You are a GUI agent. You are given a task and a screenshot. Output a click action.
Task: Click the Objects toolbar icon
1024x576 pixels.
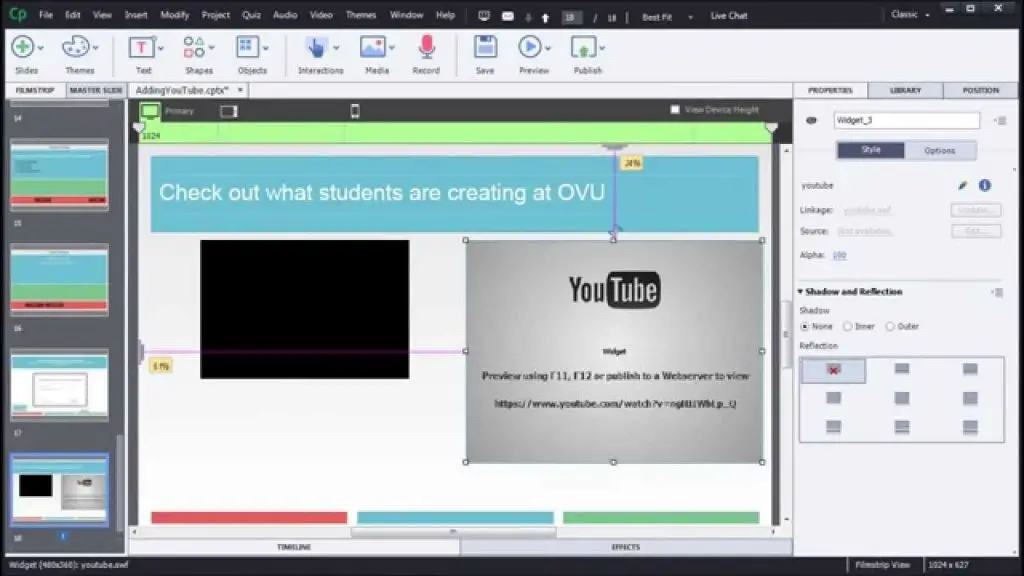pos(247,47)
